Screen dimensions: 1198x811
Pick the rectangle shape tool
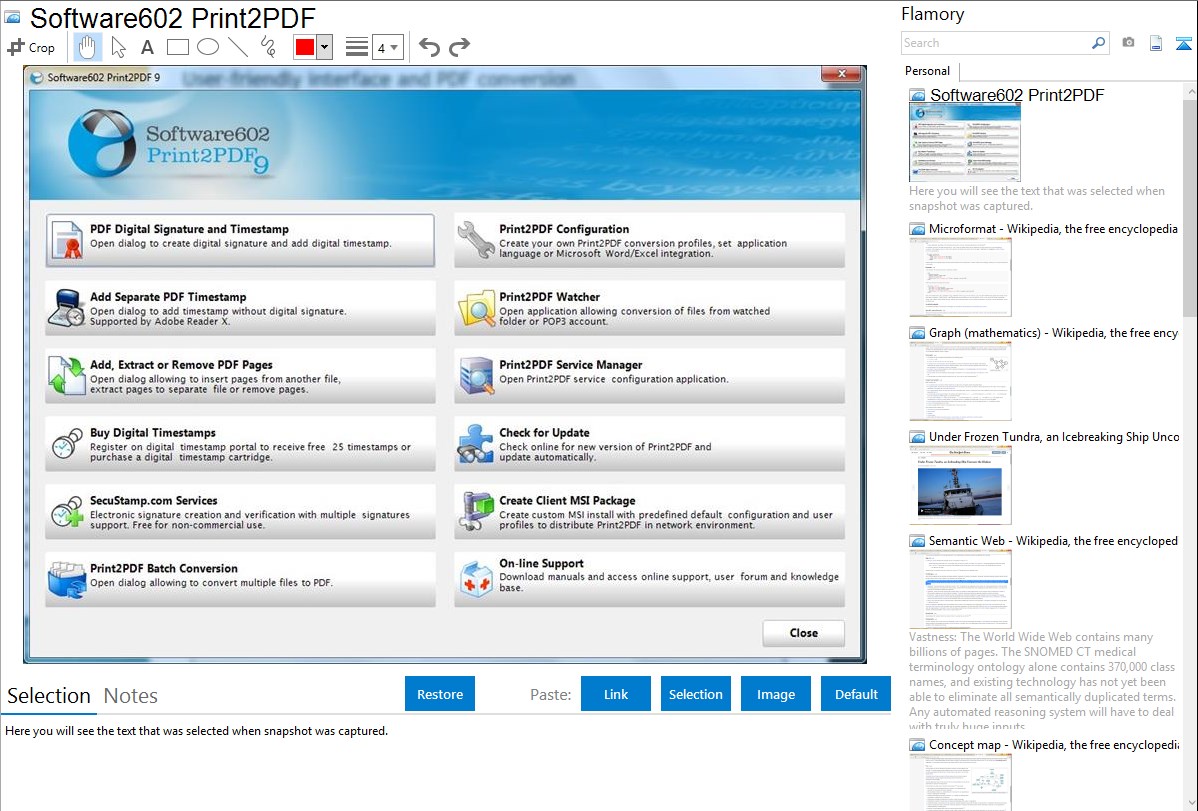pos(177,47)
